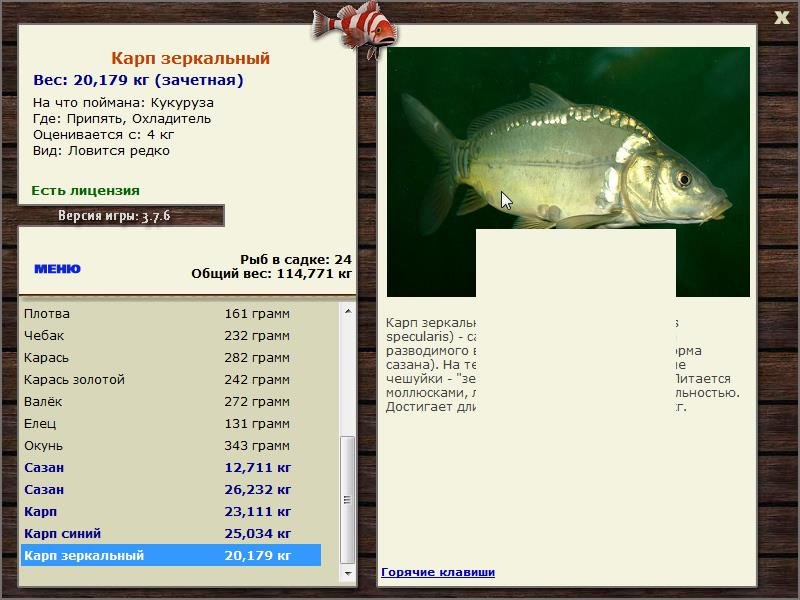Click the fish list scrollbar thumb
The width and height of the screenshot is (800, 600).
[x=348, y=499]
